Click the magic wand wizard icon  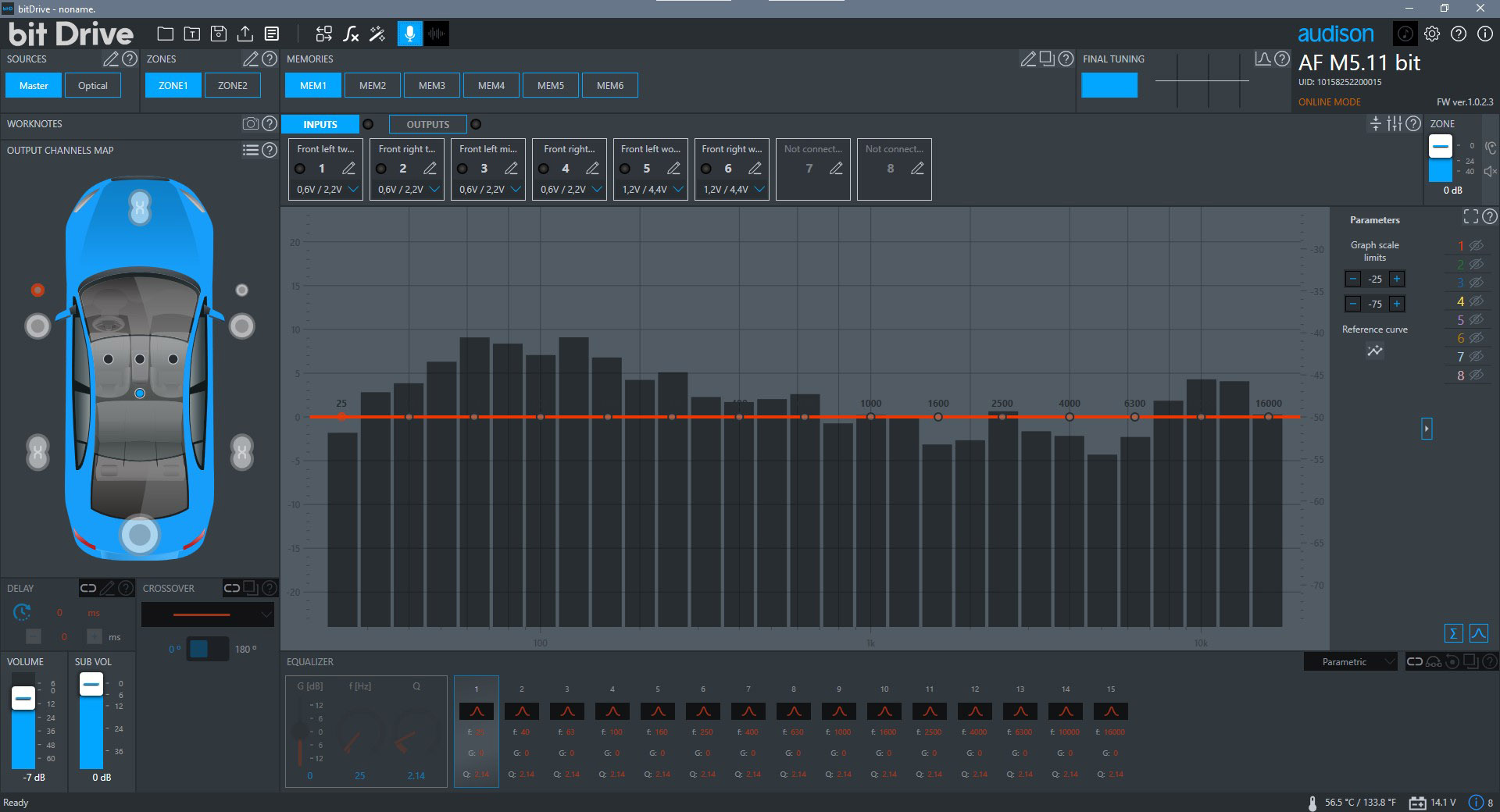point(377,34)
